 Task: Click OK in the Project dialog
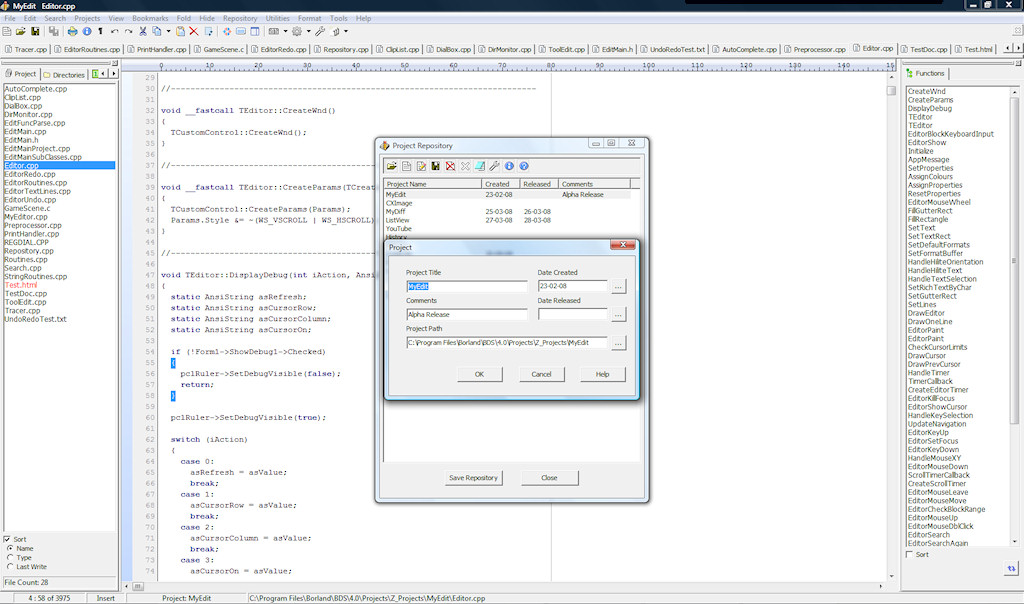pos(479,374)
